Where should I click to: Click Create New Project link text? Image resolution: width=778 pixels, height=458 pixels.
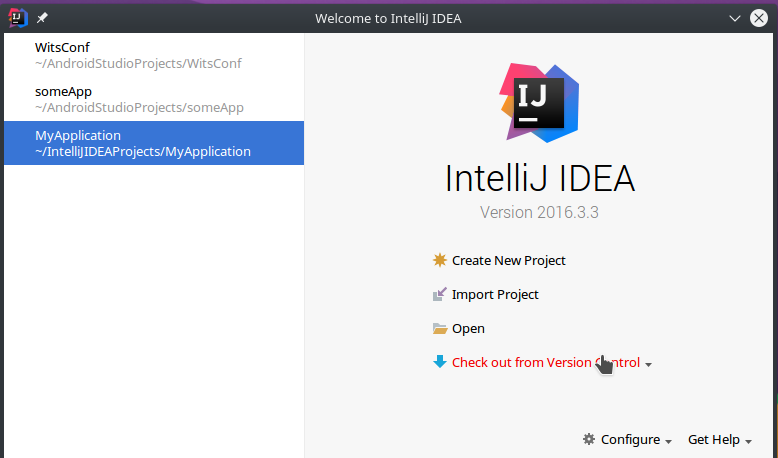[x=509, y=261]
